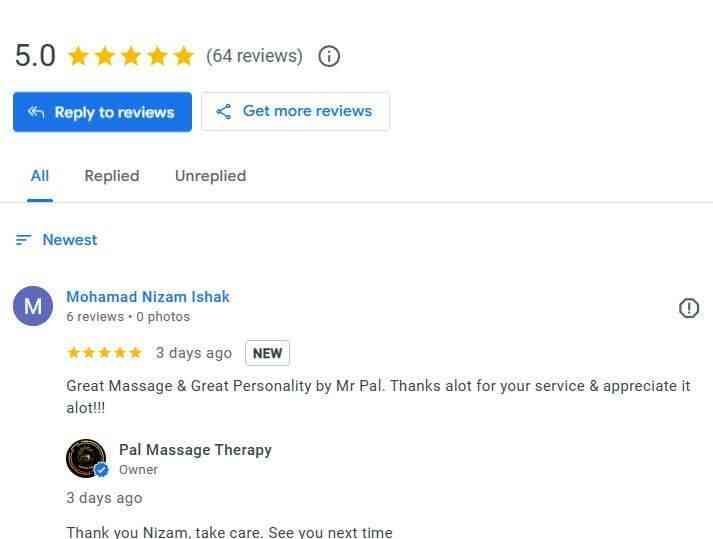The width and height of the screenshot is (713, 539).
Task: Flag Mohamad Nizam Ishak's review
Action: [x=688, y=308]
